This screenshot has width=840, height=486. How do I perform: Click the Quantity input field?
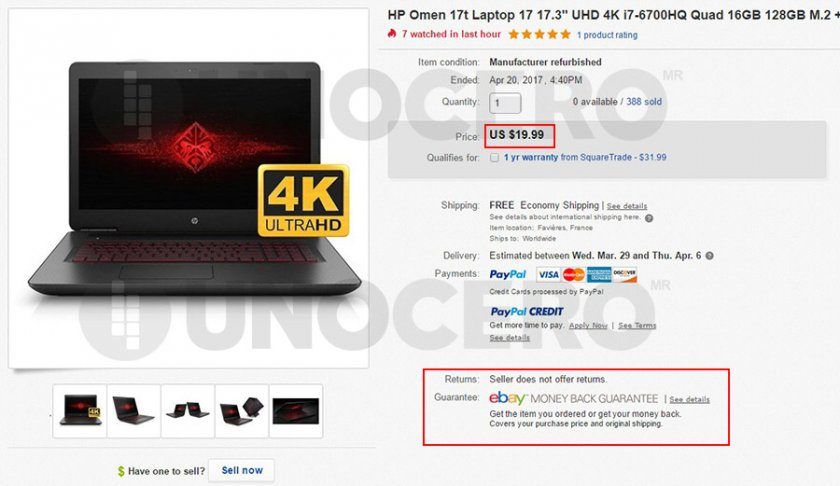tap(505, 102)
